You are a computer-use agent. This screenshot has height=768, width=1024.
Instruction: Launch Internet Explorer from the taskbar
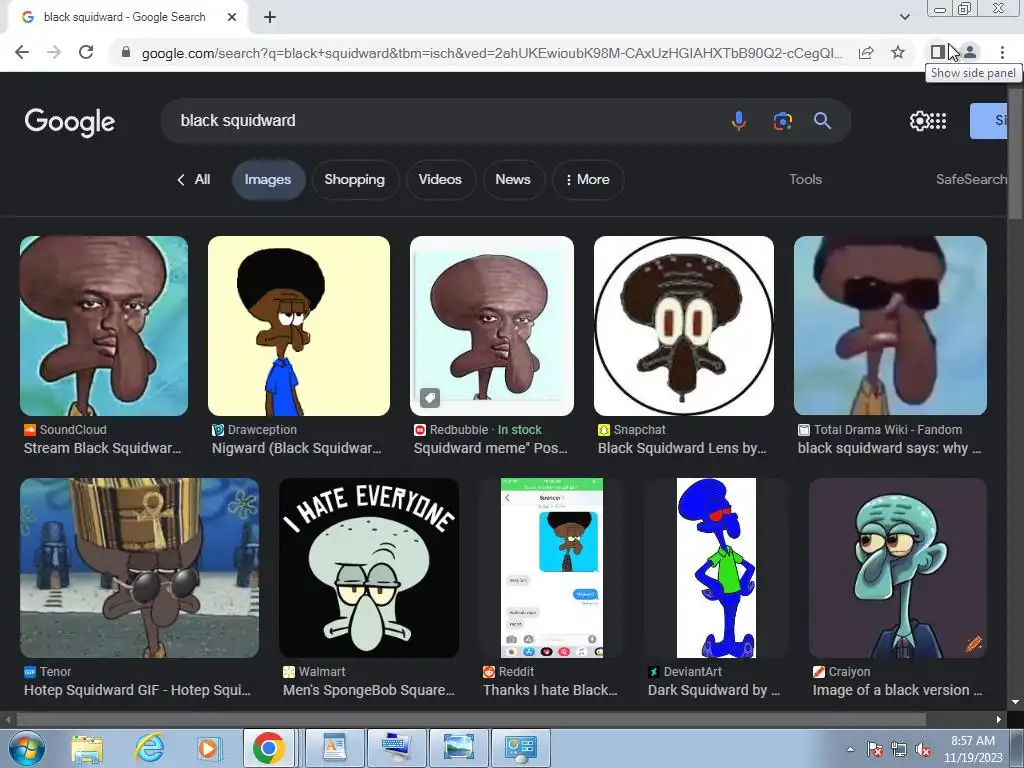(149, 748)
